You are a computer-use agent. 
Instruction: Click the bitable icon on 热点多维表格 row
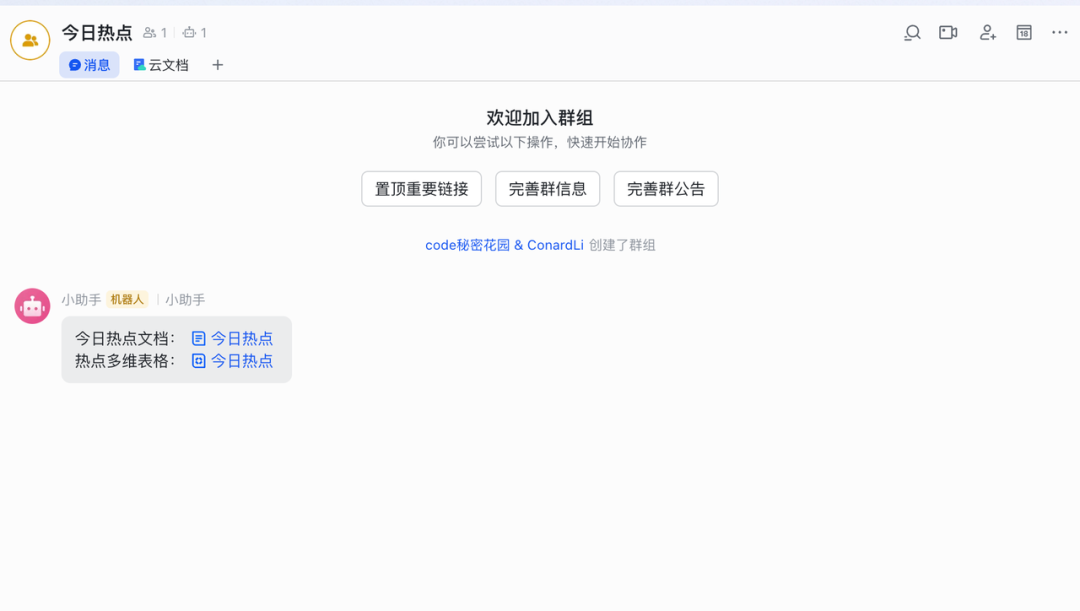(x=197, y=361)
